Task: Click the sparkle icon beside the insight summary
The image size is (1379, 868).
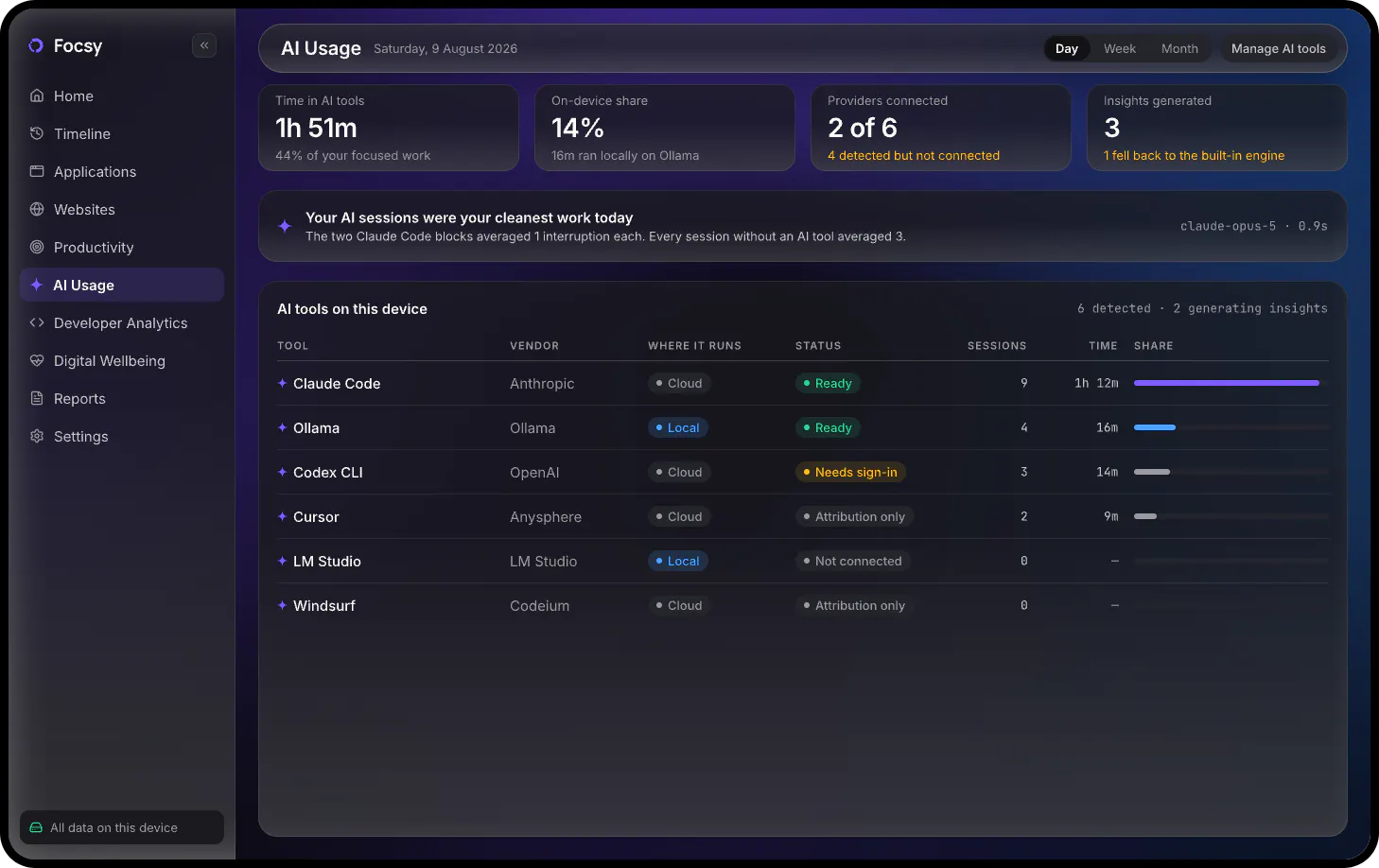Action: (x=285, y=226)
